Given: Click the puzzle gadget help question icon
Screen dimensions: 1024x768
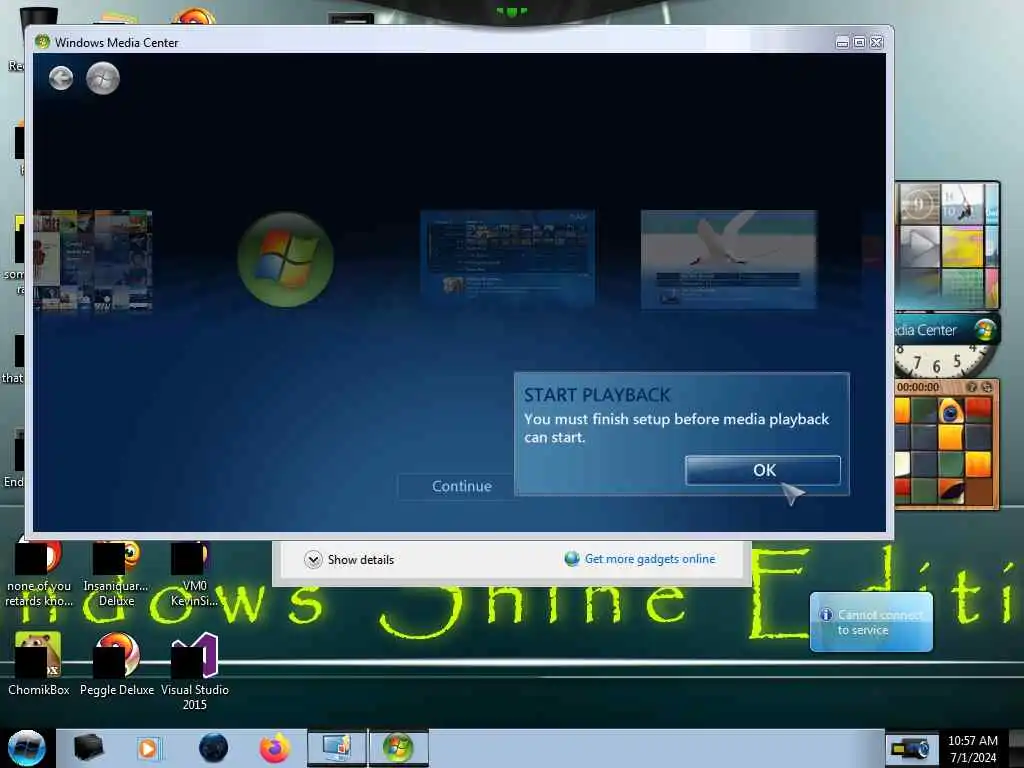Looking at the screenshot, I should [x=972, y=387].
